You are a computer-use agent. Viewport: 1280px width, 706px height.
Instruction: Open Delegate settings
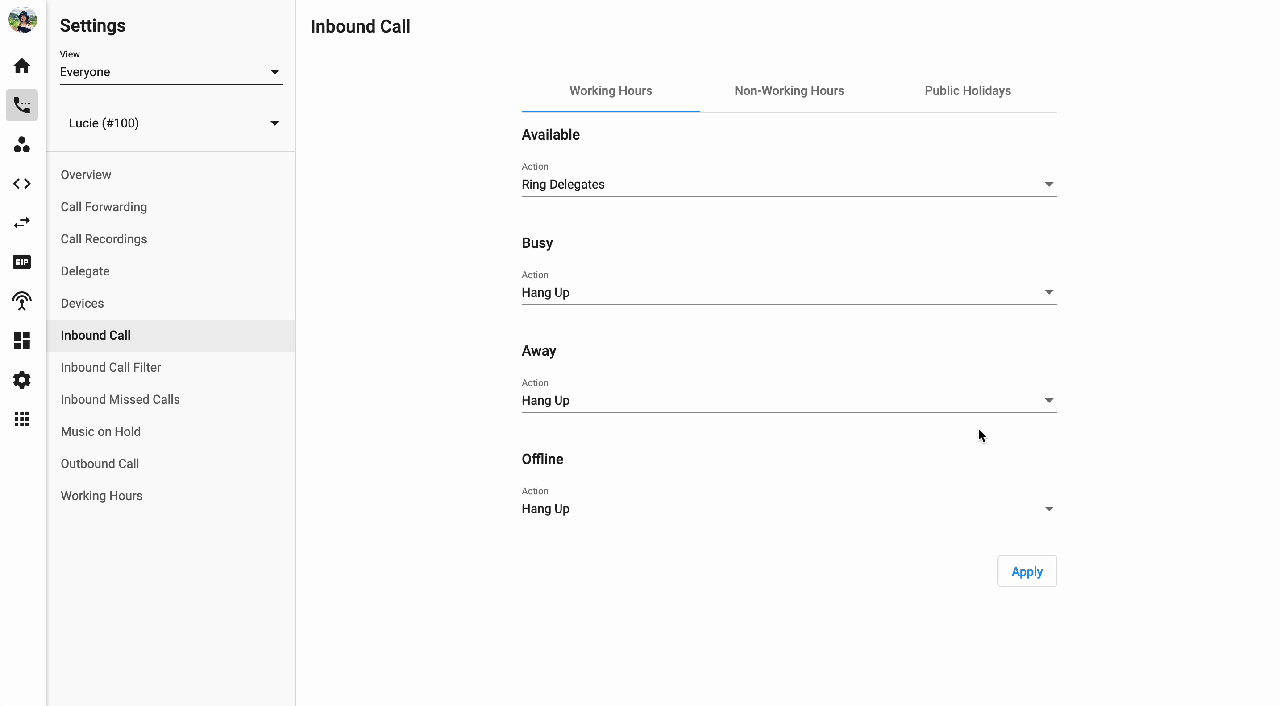(x=171, y=271)
